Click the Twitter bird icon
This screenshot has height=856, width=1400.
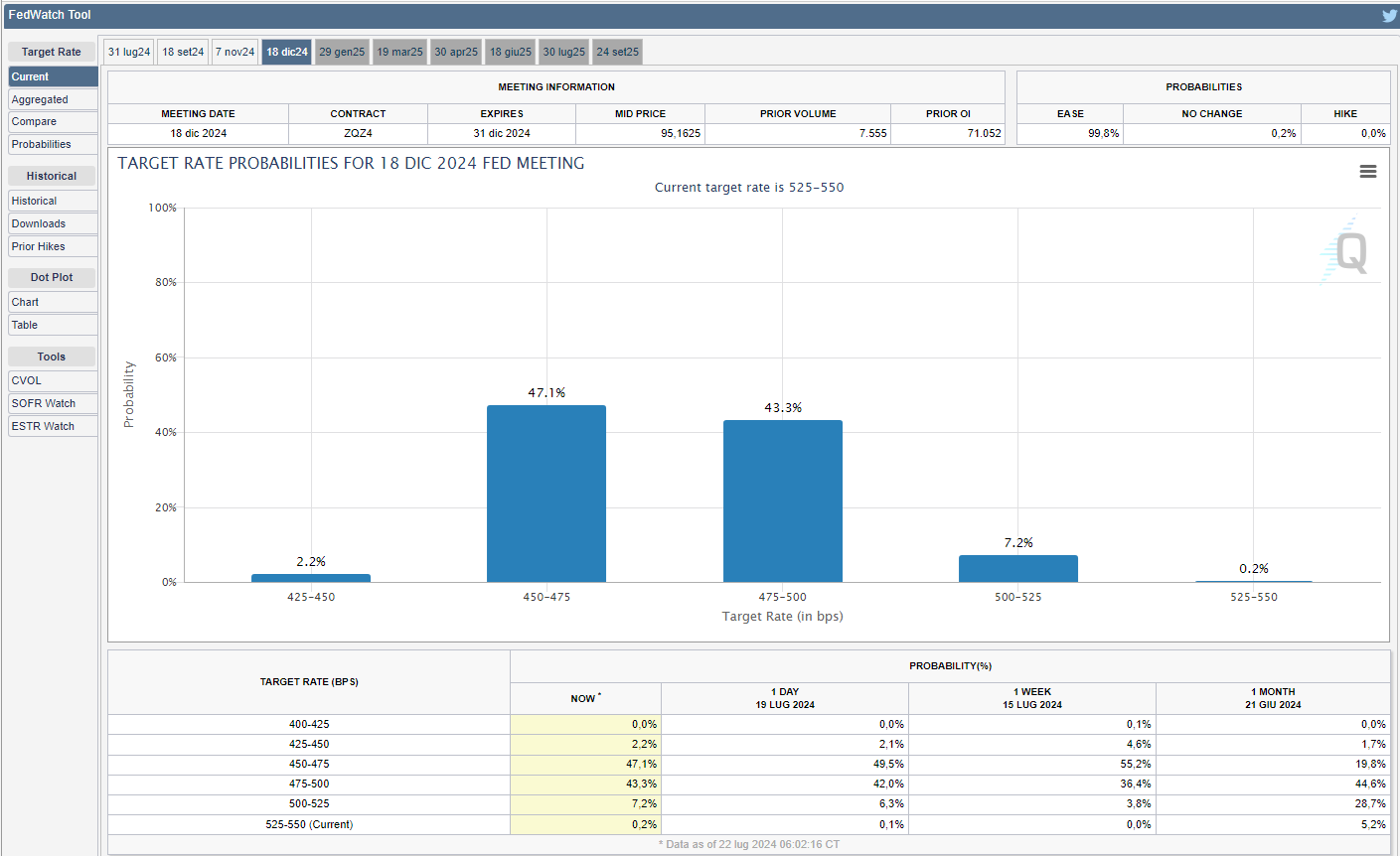click(x=1389, y=15)
